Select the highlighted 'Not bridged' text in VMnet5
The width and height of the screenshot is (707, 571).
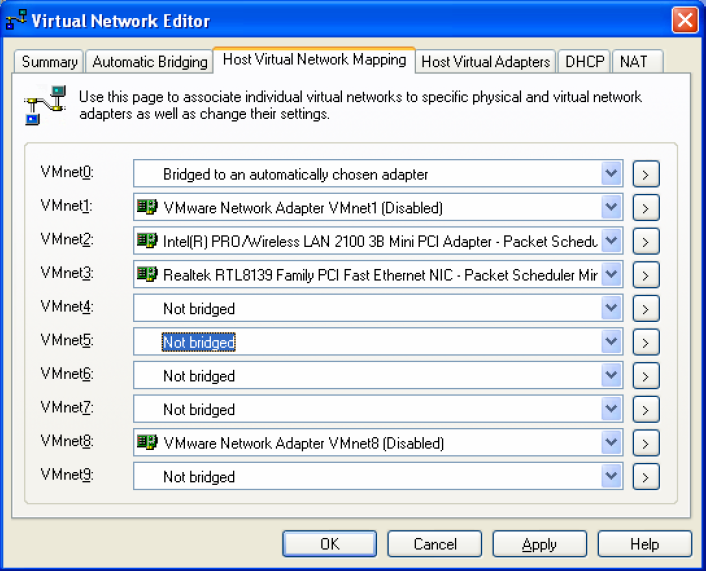[199, 342]
